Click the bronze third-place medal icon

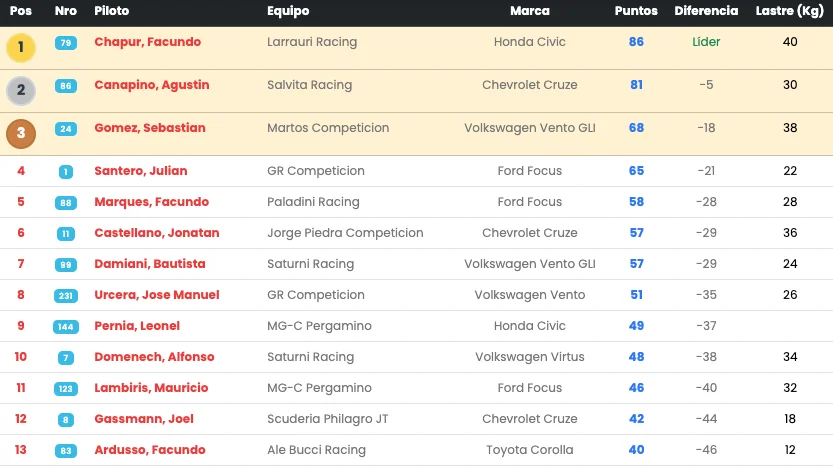coord(21,134)
